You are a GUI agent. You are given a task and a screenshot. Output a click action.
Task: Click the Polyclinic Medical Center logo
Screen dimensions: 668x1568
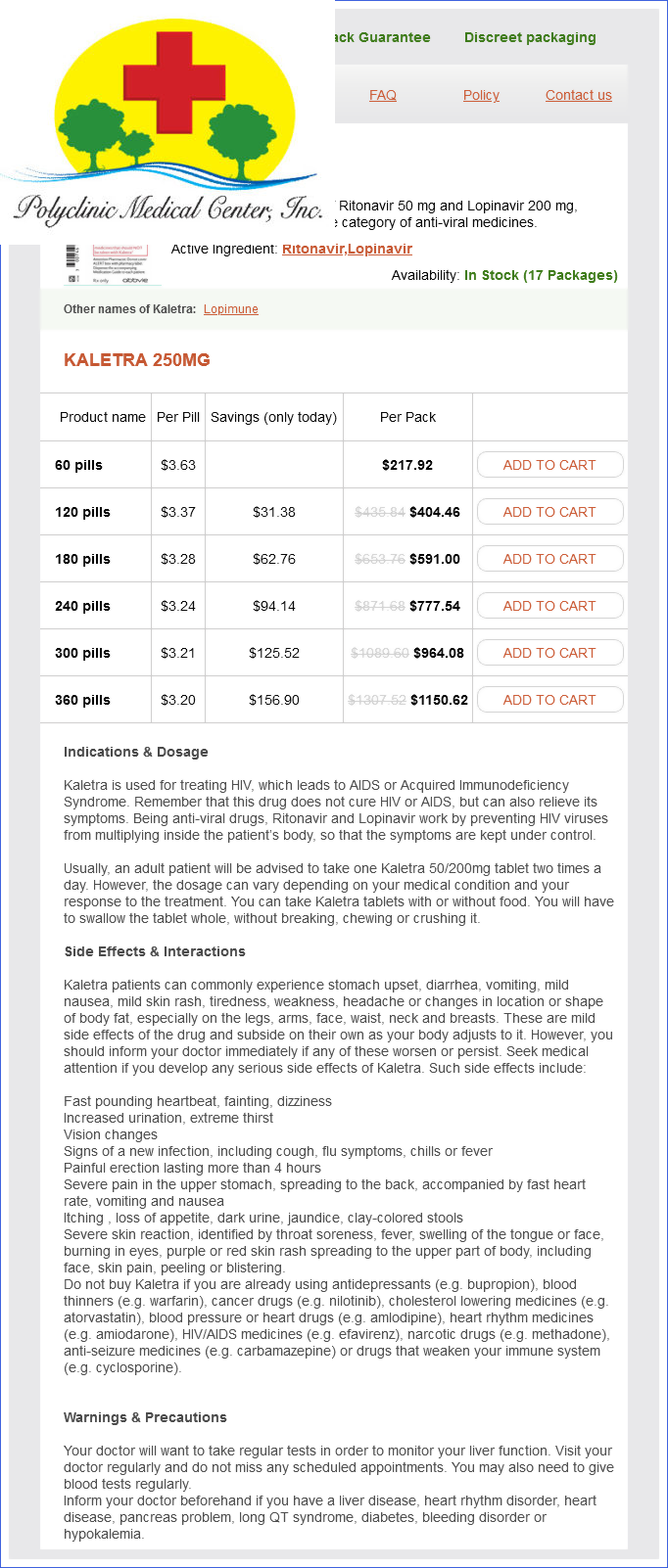[x=167, y=122]
